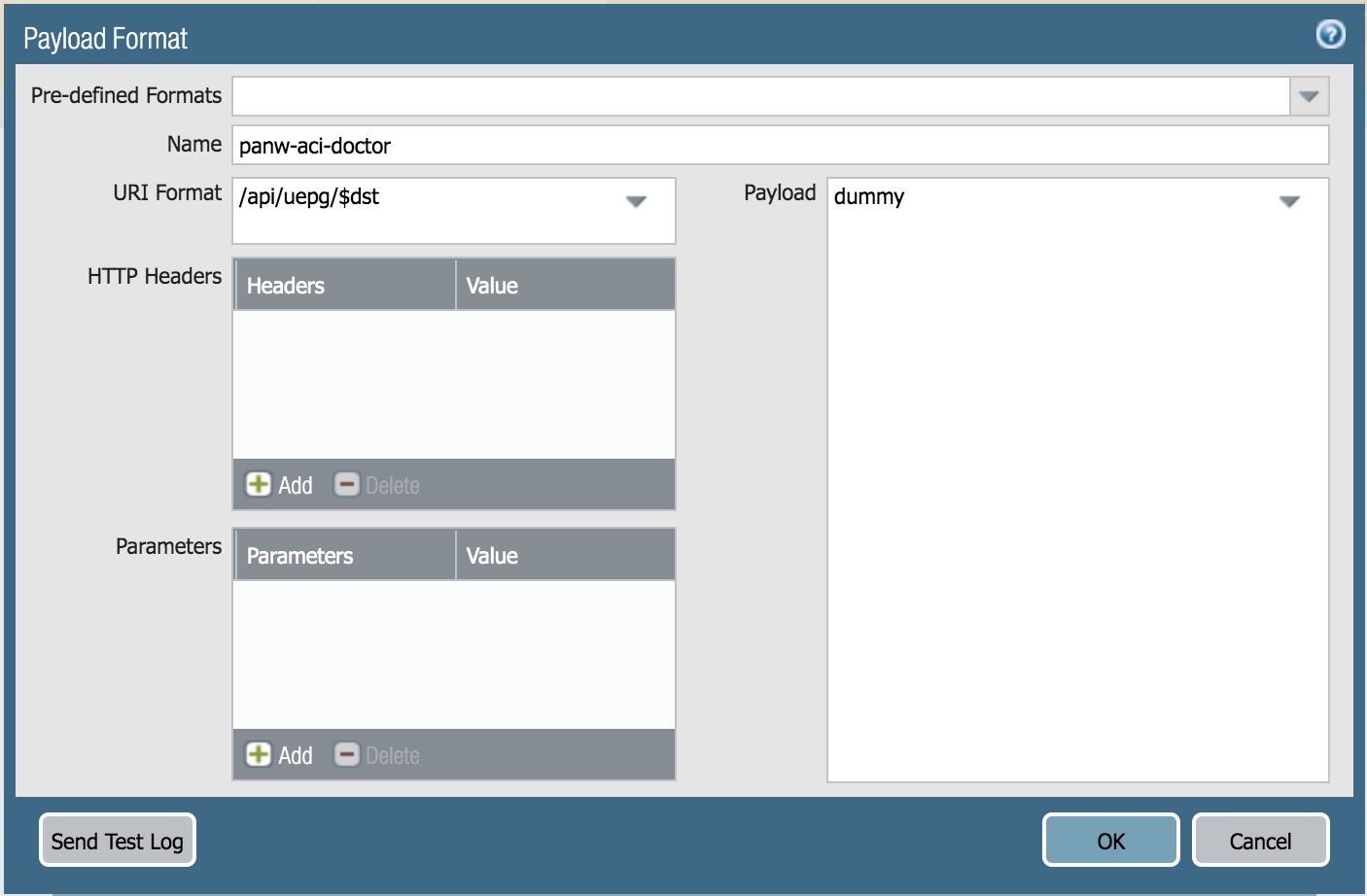Click the green plus icon under Parameters
The width and height of the screenshot is (1367, 896).
tap(259, 754)
